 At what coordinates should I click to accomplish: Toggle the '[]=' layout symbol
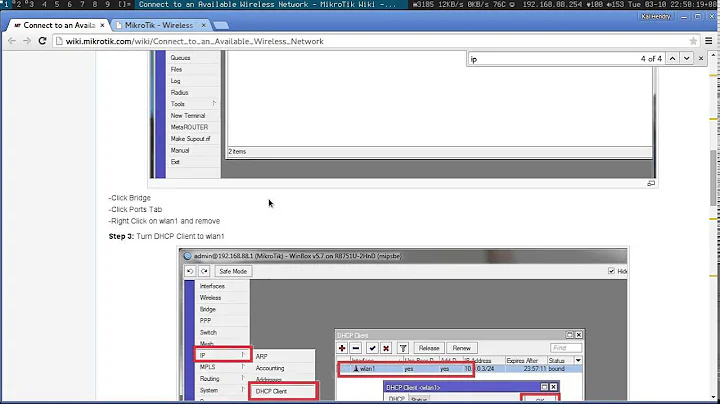124,4
